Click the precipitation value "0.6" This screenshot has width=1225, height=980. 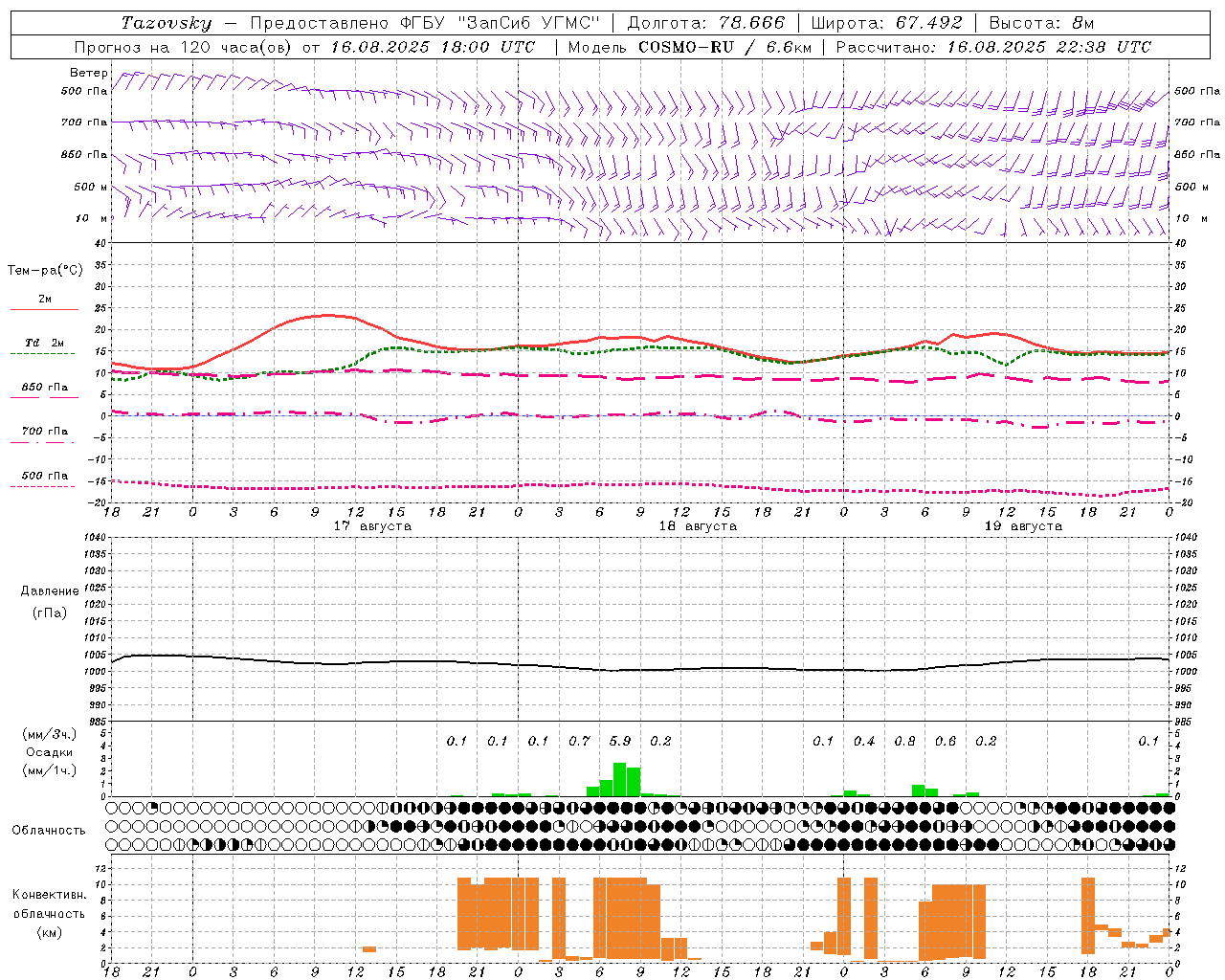946,742
